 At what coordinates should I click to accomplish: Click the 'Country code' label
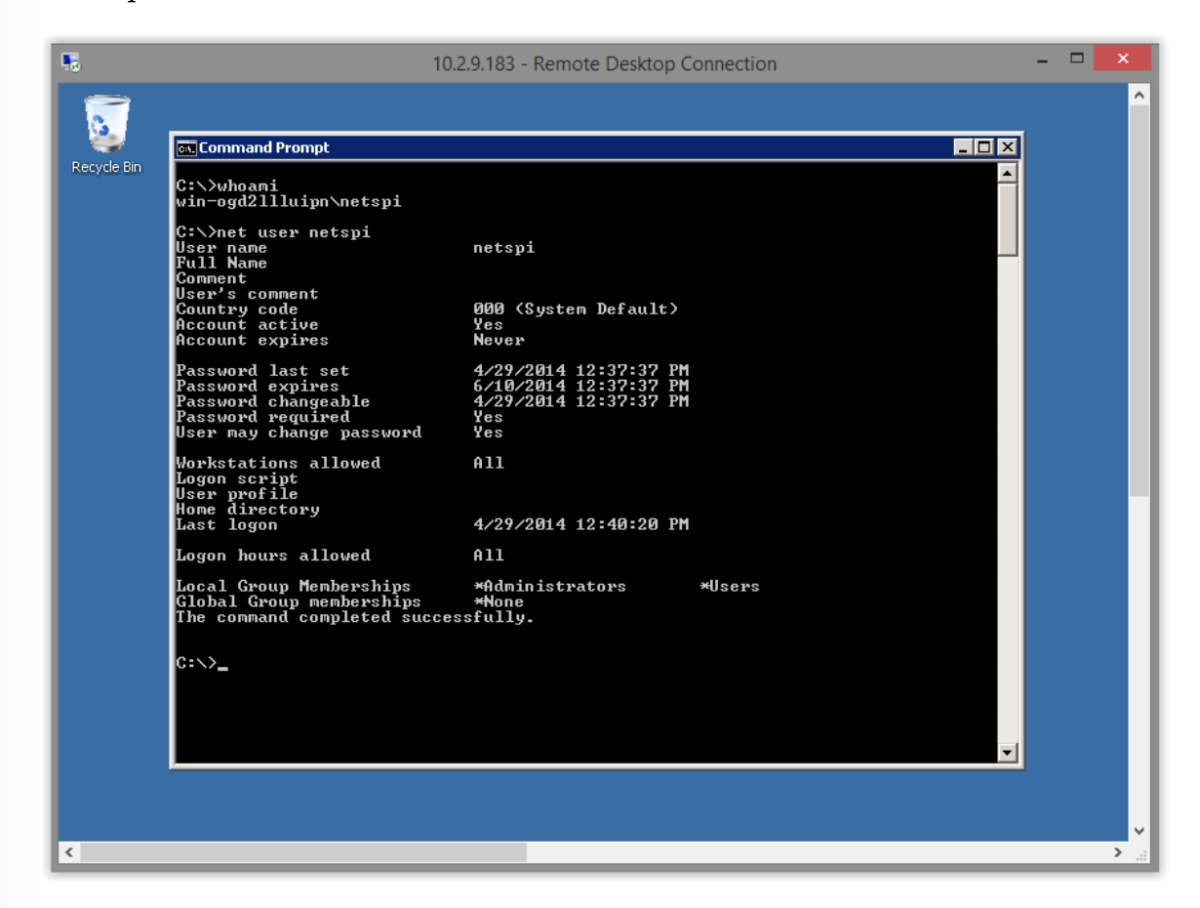pyautogui.click(x=237, y=309)
